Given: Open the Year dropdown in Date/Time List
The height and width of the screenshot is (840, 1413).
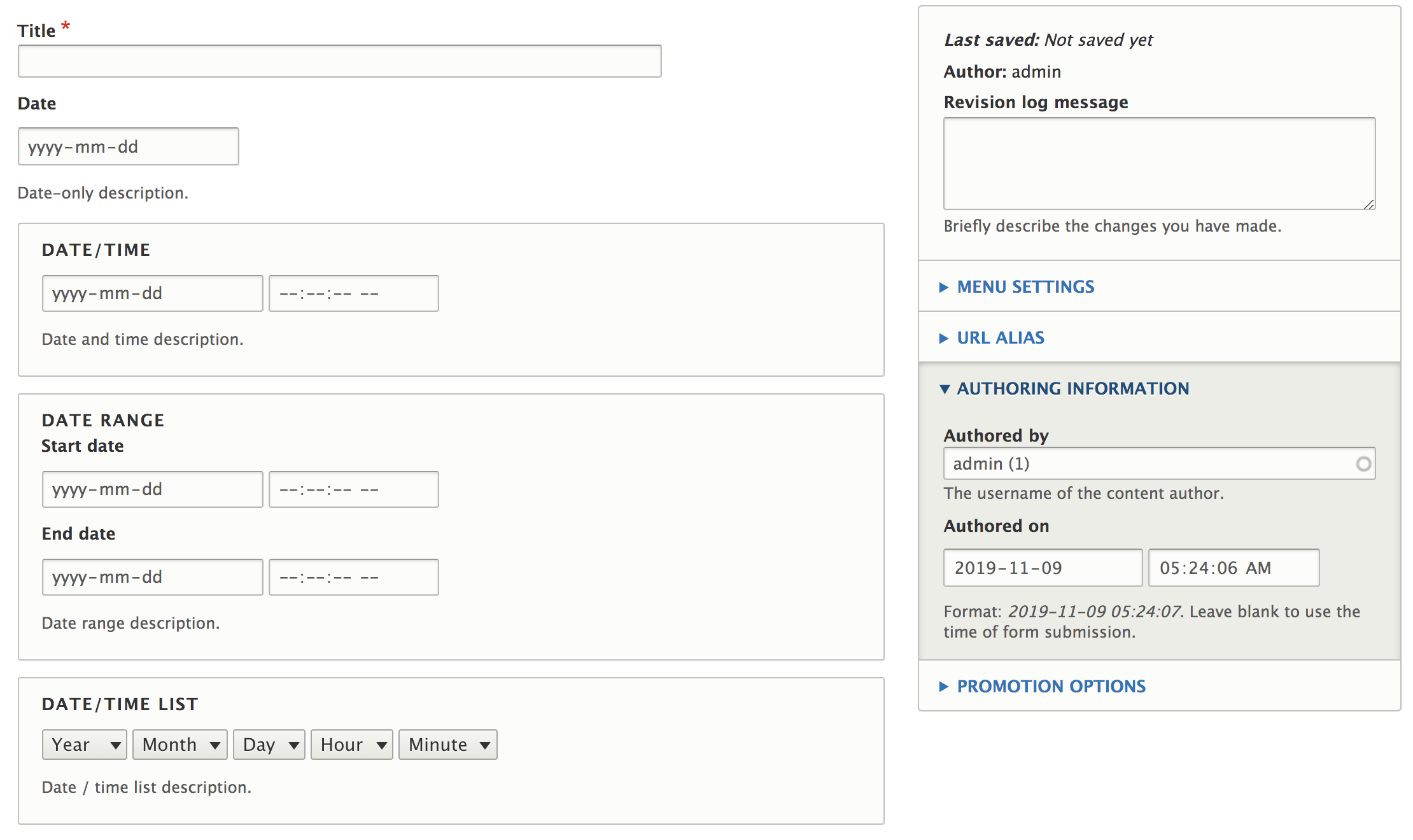Looking at the screenshot, I should click(84, 744).
